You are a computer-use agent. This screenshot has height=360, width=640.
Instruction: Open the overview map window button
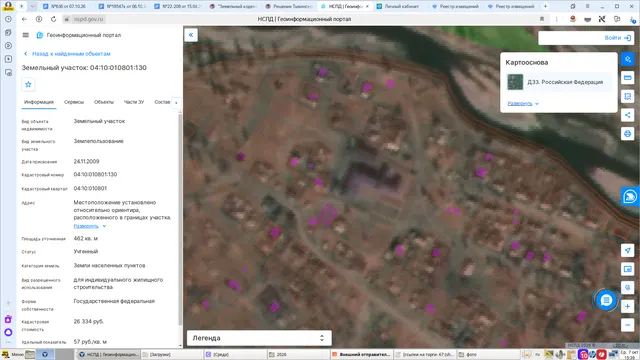628,269
